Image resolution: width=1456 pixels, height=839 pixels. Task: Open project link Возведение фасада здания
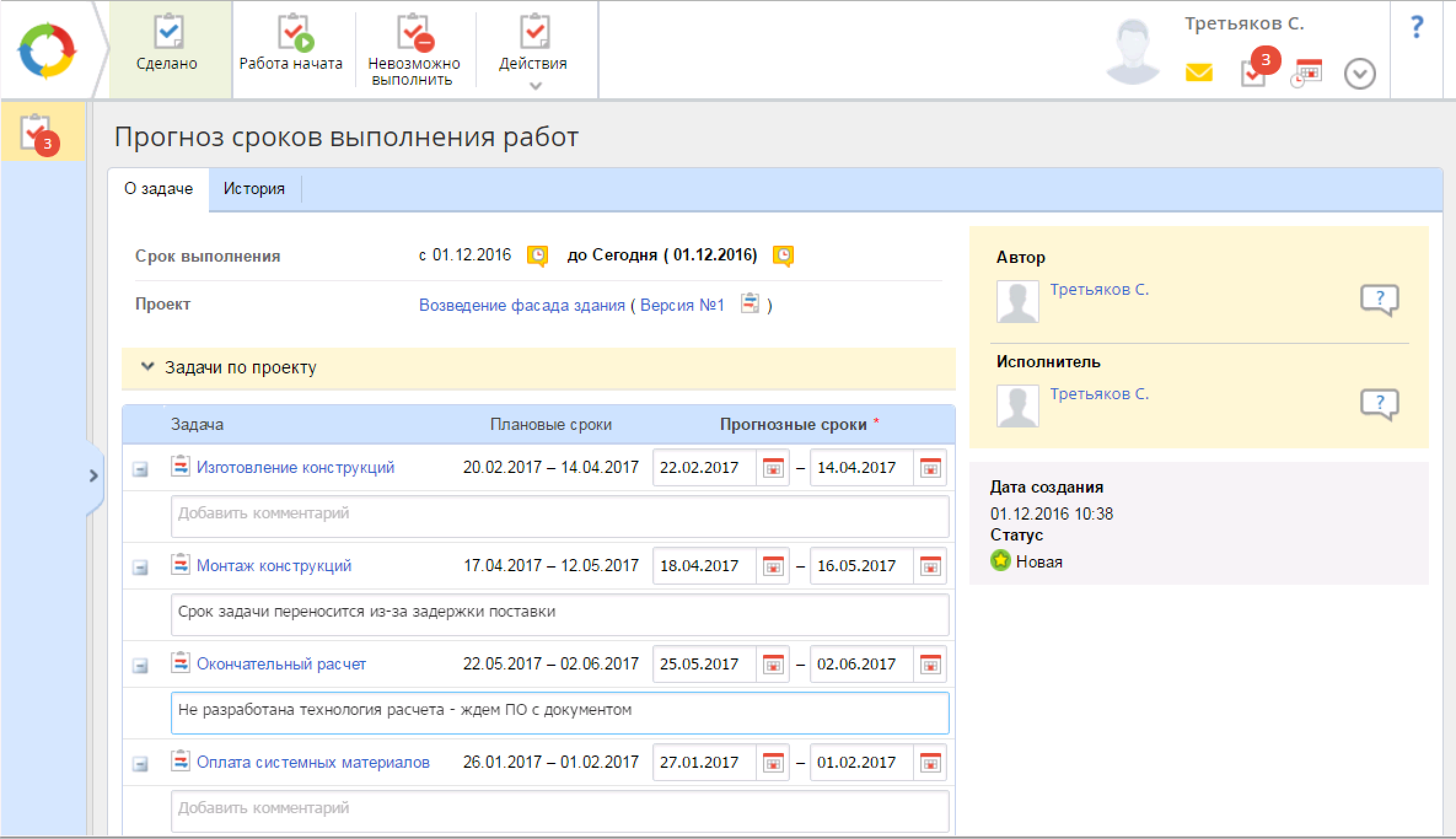coord(522,305)
